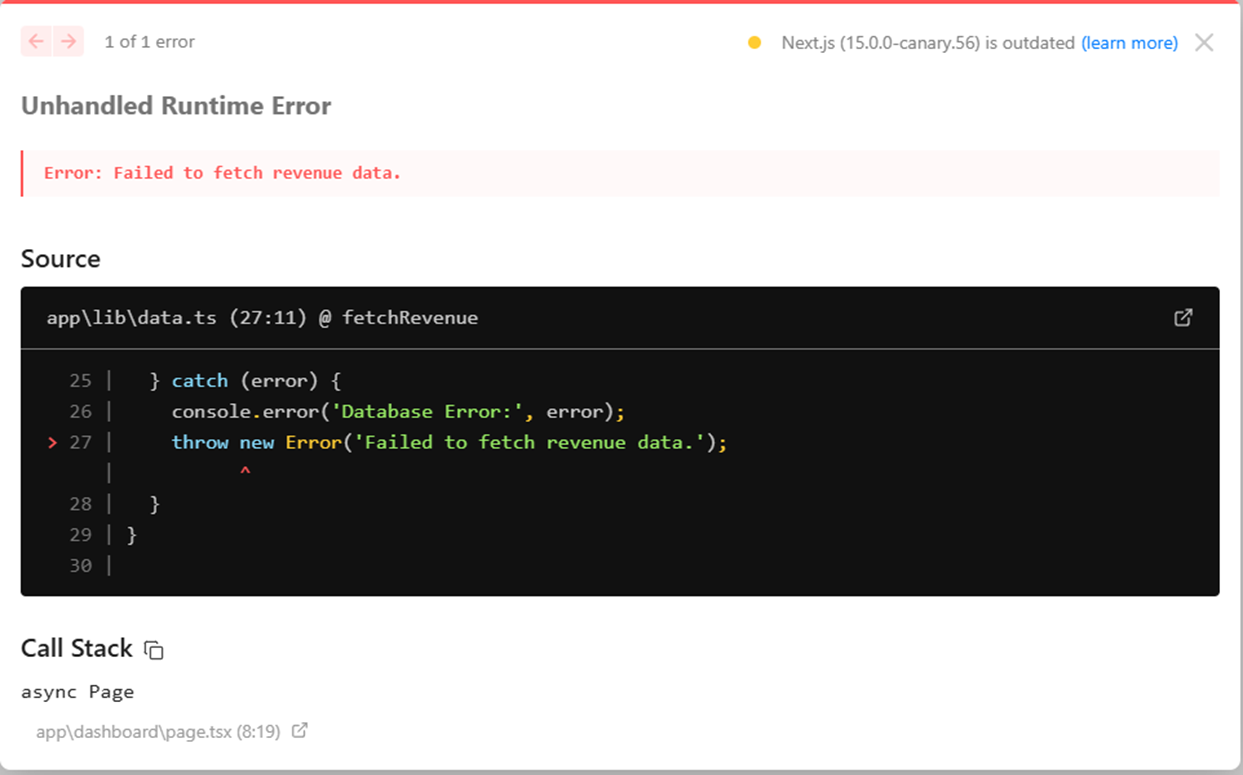Click 'app\lib\data.ts (27:11) @ fetchRevenue' header
Screen dimensions: 1243x775
coord(262,318)
